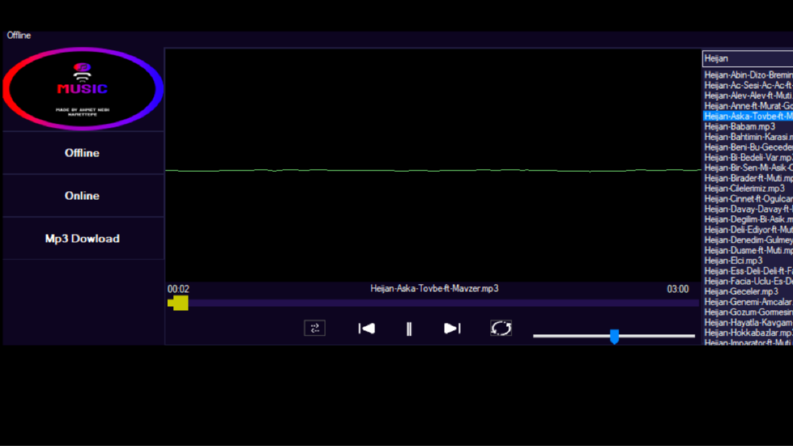Select Heijan-Alev-Alev-ft-Muti song

pyautogui.click(x=748, y=96)
